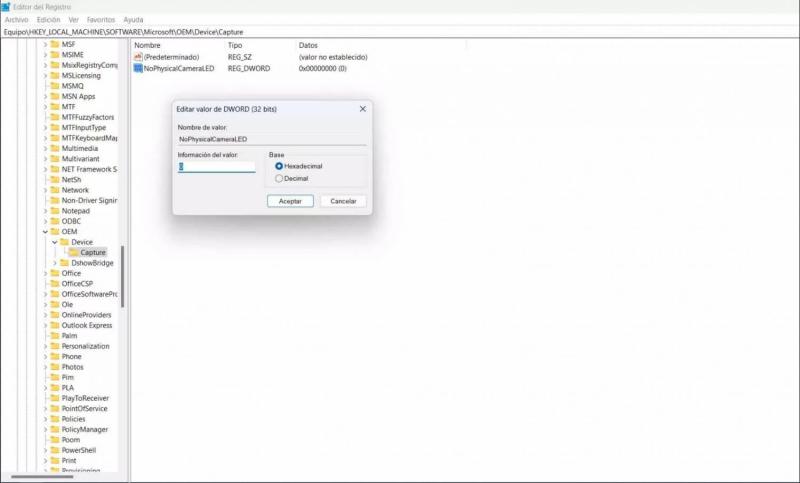Click the PowerShell folder icon
800x483 pixels.
pyautogui.click(x=54, y=450)
